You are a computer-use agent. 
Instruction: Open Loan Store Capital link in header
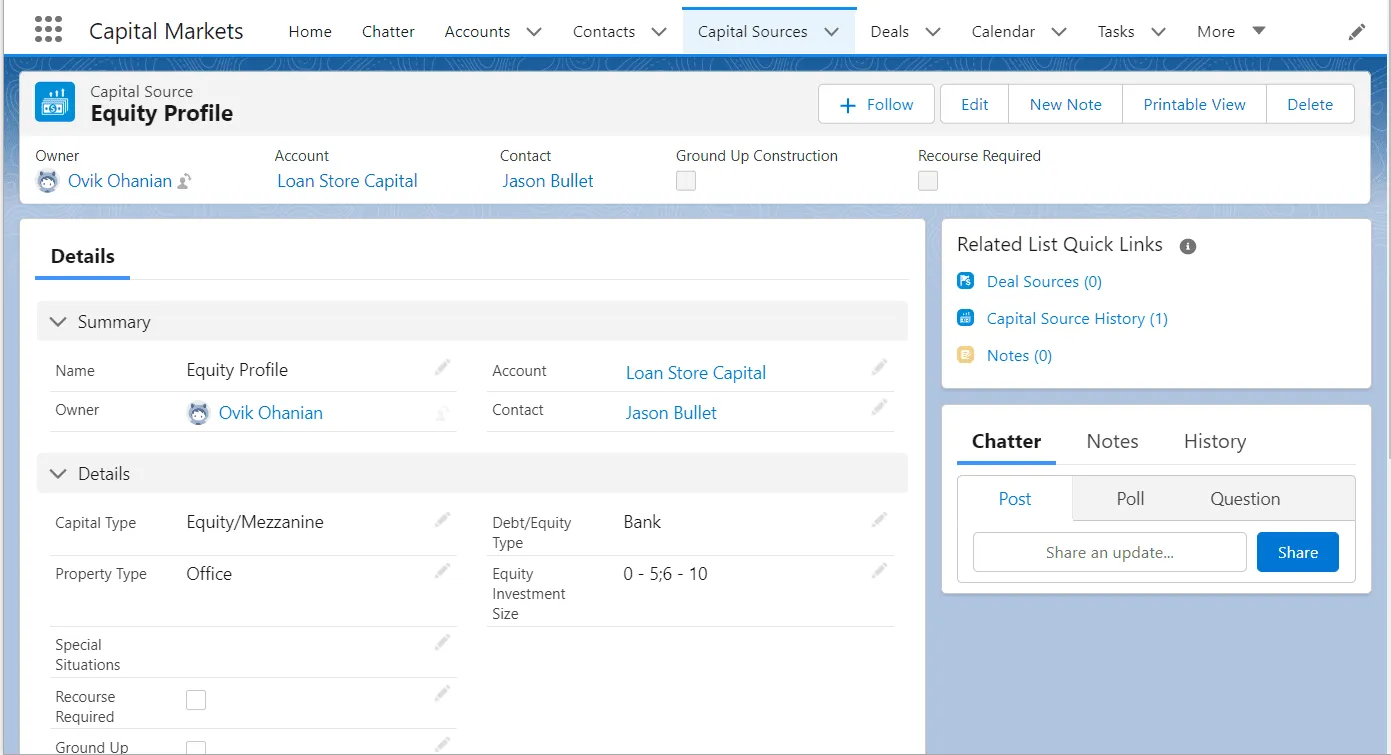(347, 181)
